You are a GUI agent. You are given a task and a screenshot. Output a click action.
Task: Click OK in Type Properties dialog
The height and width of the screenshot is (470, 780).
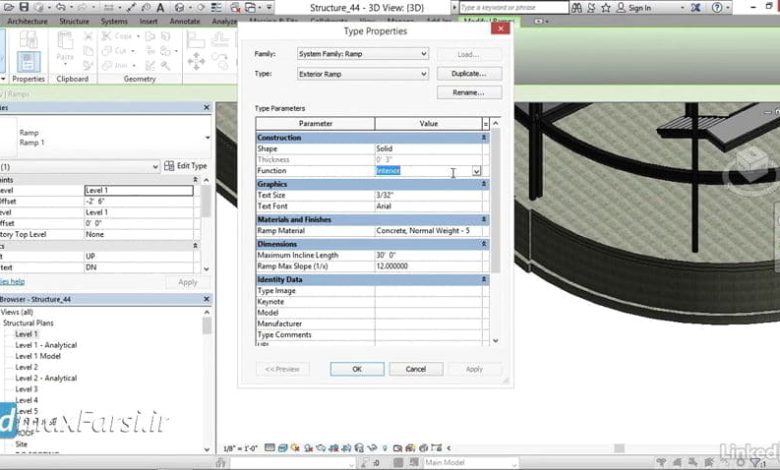coord(357,369)
